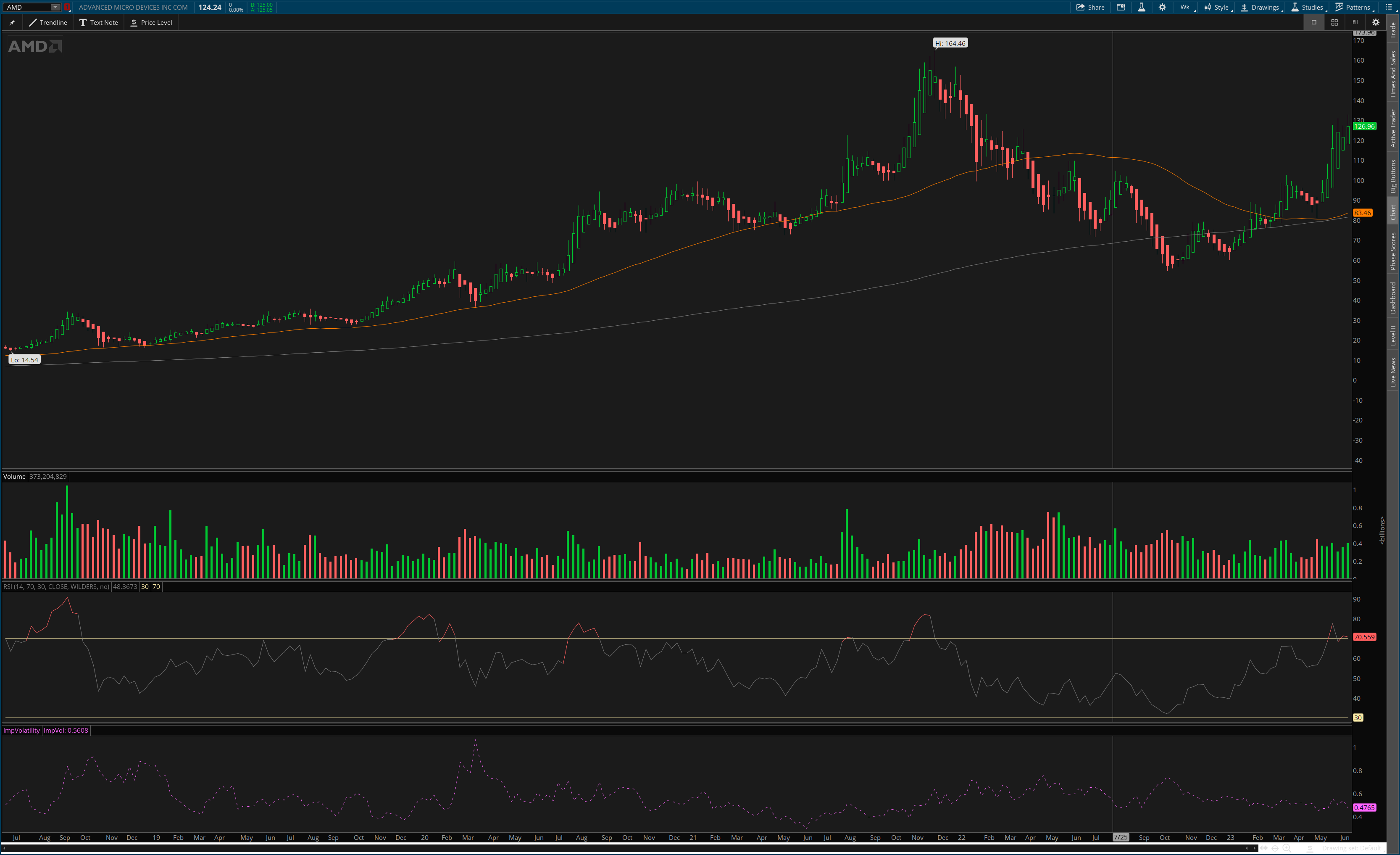Click the Share button
Image resolution: width=1400 pixels, height=855 pixels.
[x=1090, y=8]
